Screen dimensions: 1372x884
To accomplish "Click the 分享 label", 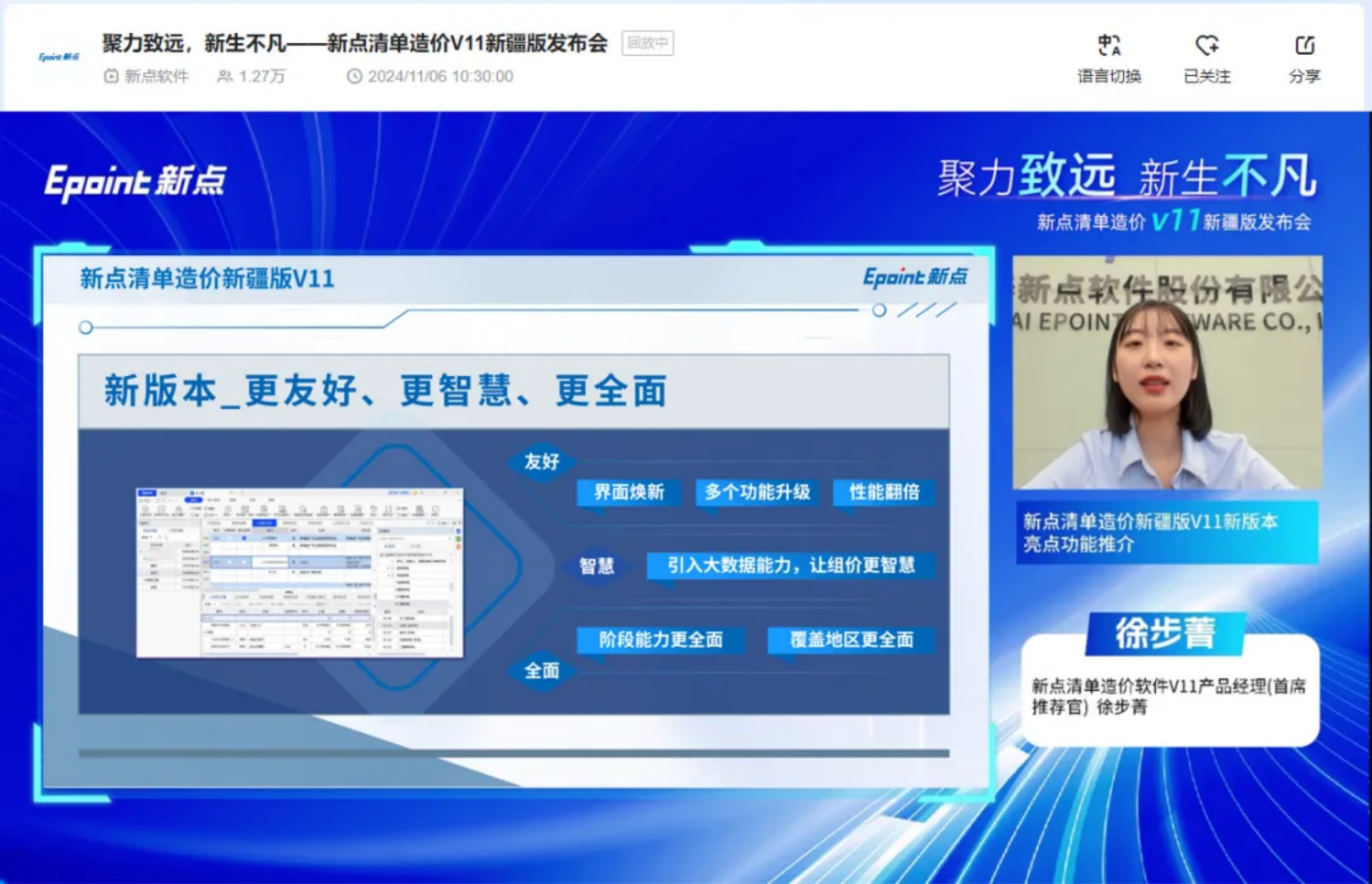I will coord(1304,76).
